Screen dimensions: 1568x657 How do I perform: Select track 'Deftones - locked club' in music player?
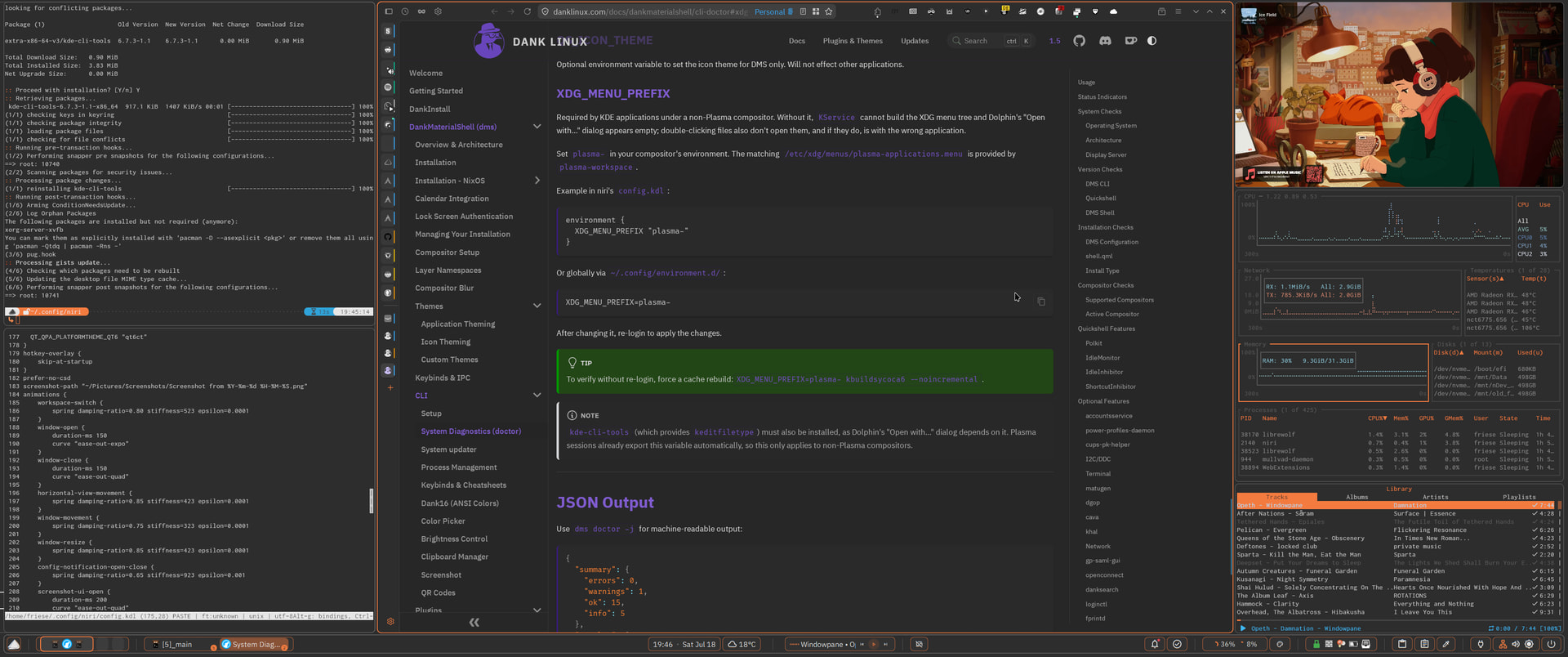pos(1396,546)
